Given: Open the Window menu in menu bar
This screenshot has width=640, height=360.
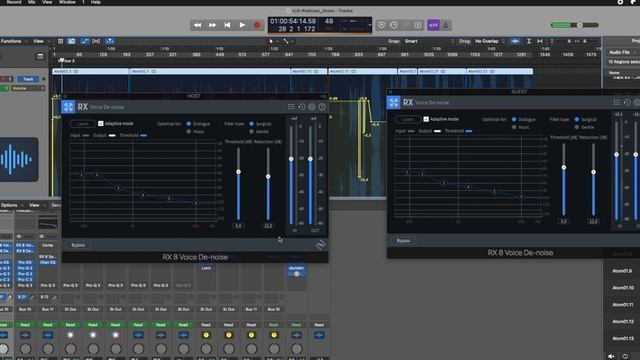Looking at the screenshot, I should coord(67,2).
